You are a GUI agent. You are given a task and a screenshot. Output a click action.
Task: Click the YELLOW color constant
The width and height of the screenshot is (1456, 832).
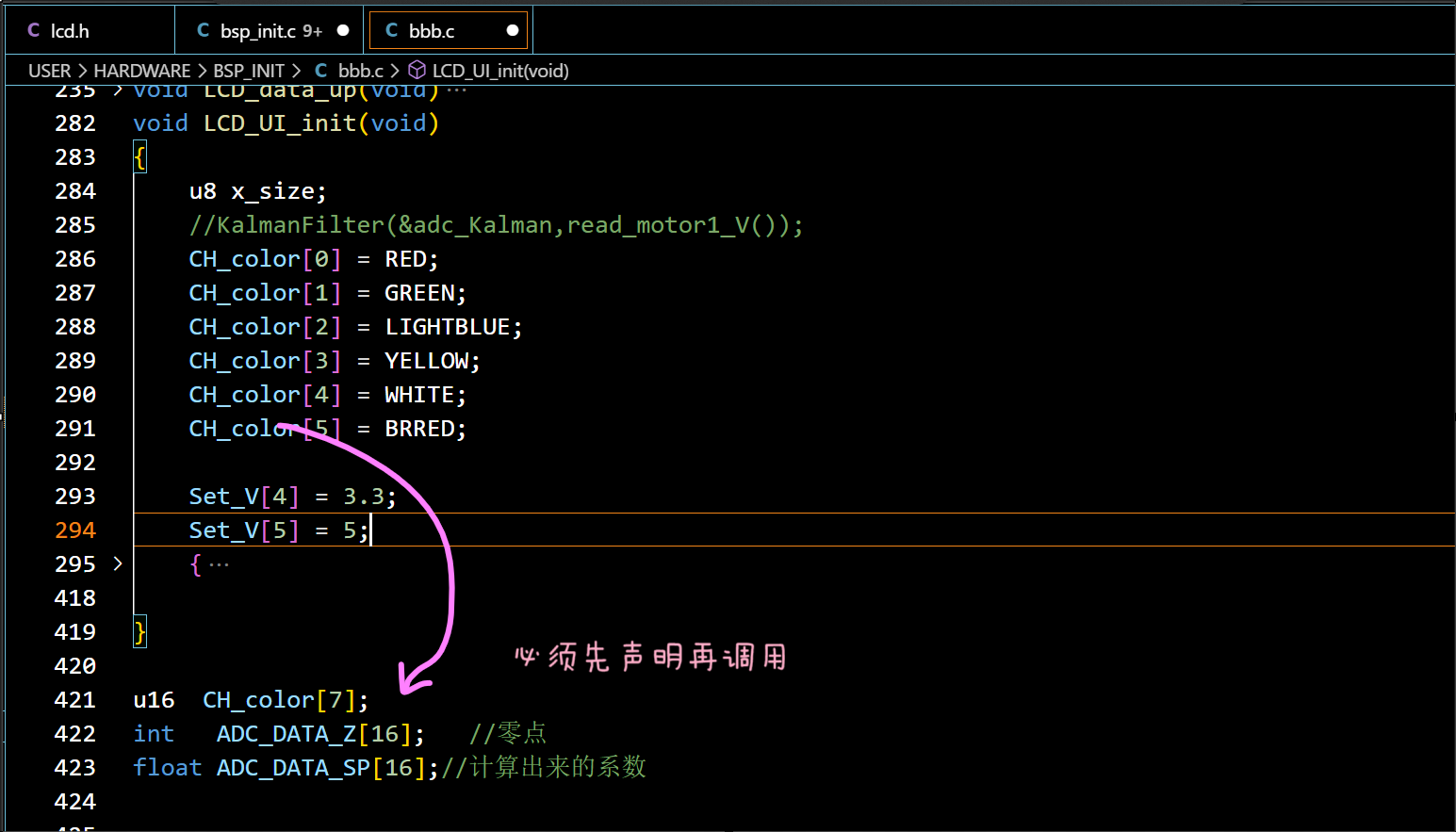tap(426, 361)
